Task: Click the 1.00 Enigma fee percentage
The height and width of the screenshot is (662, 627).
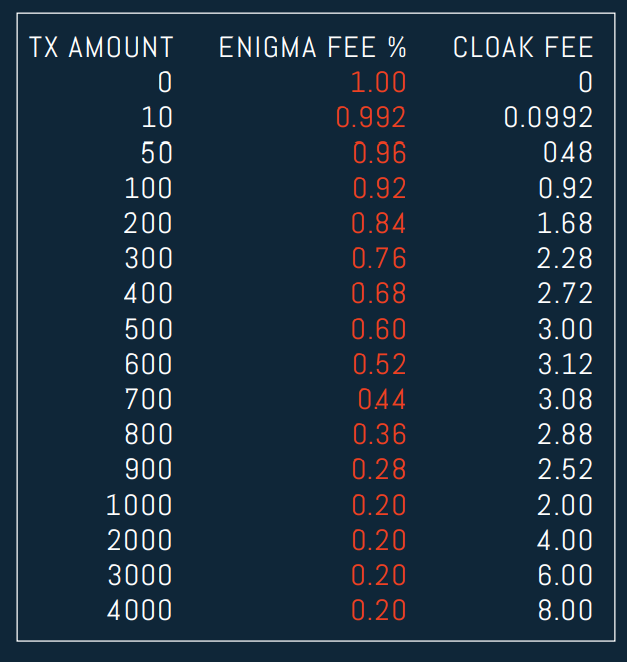Action: [x=379, y=82]
